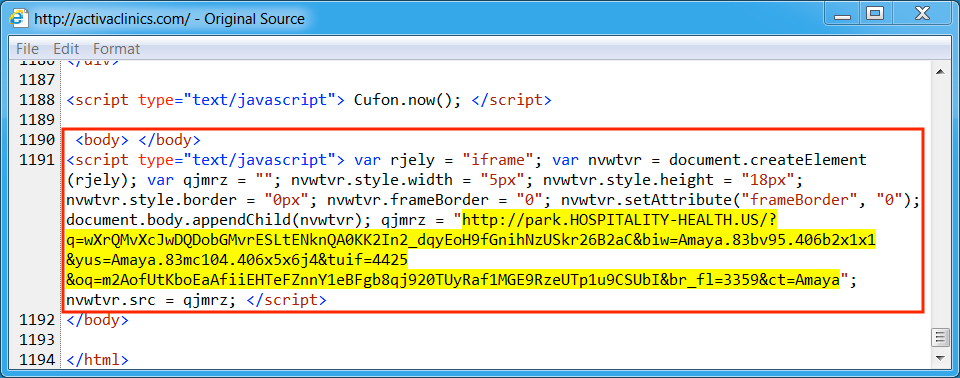Screen dimensions: 960x378
Task: Click line number 1188
Action: (37, 100)
